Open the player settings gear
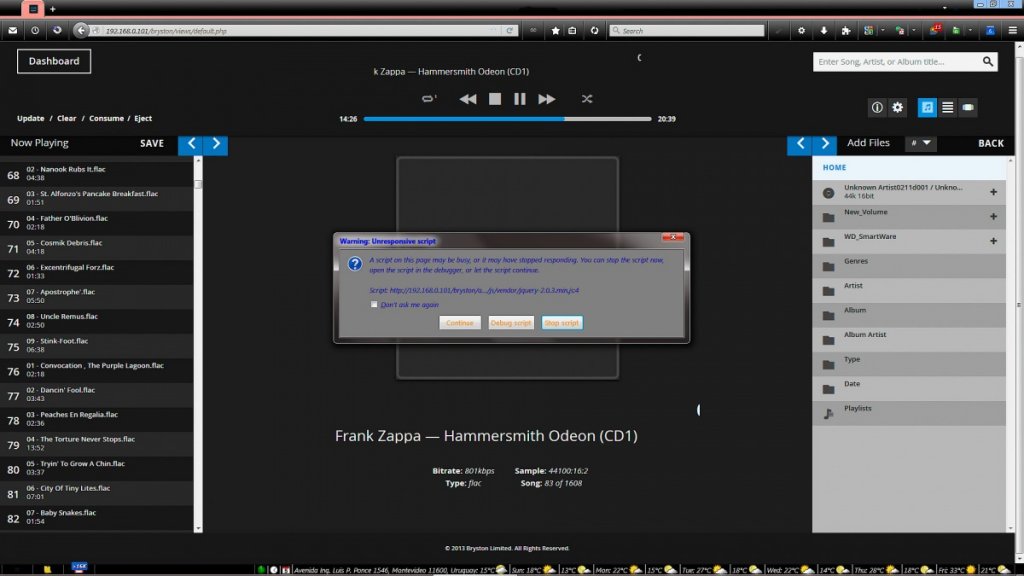This screenshot has width=1024, height=576. [898, 108]
